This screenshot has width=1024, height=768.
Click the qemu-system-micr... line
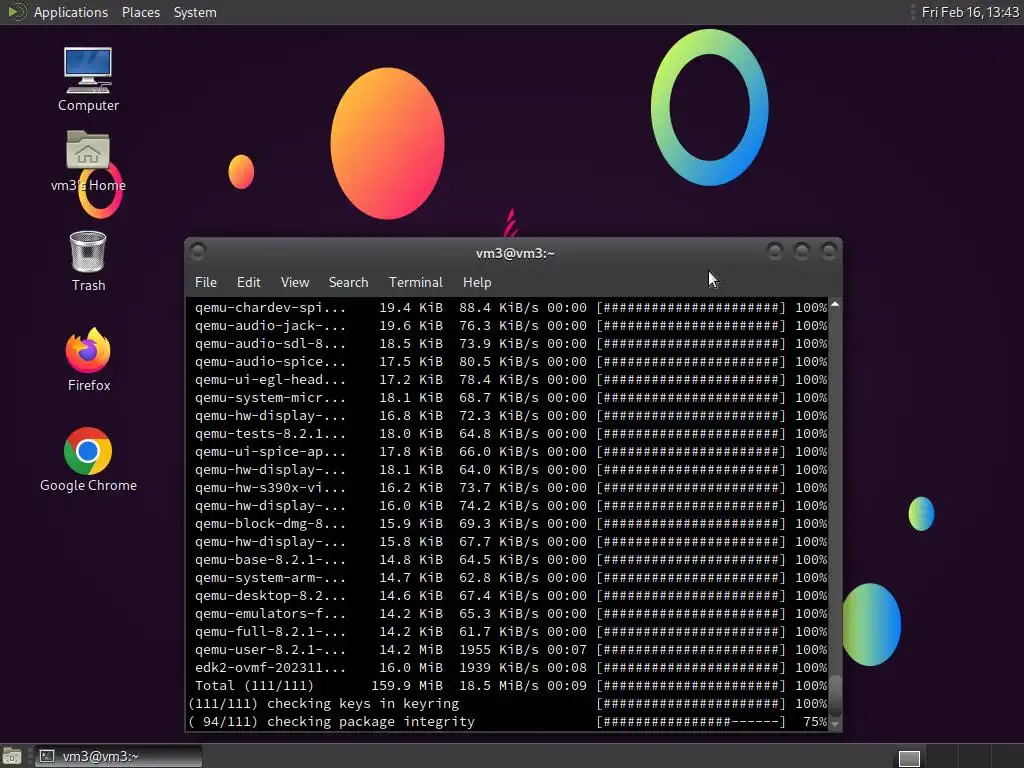[x=511, y=398]
